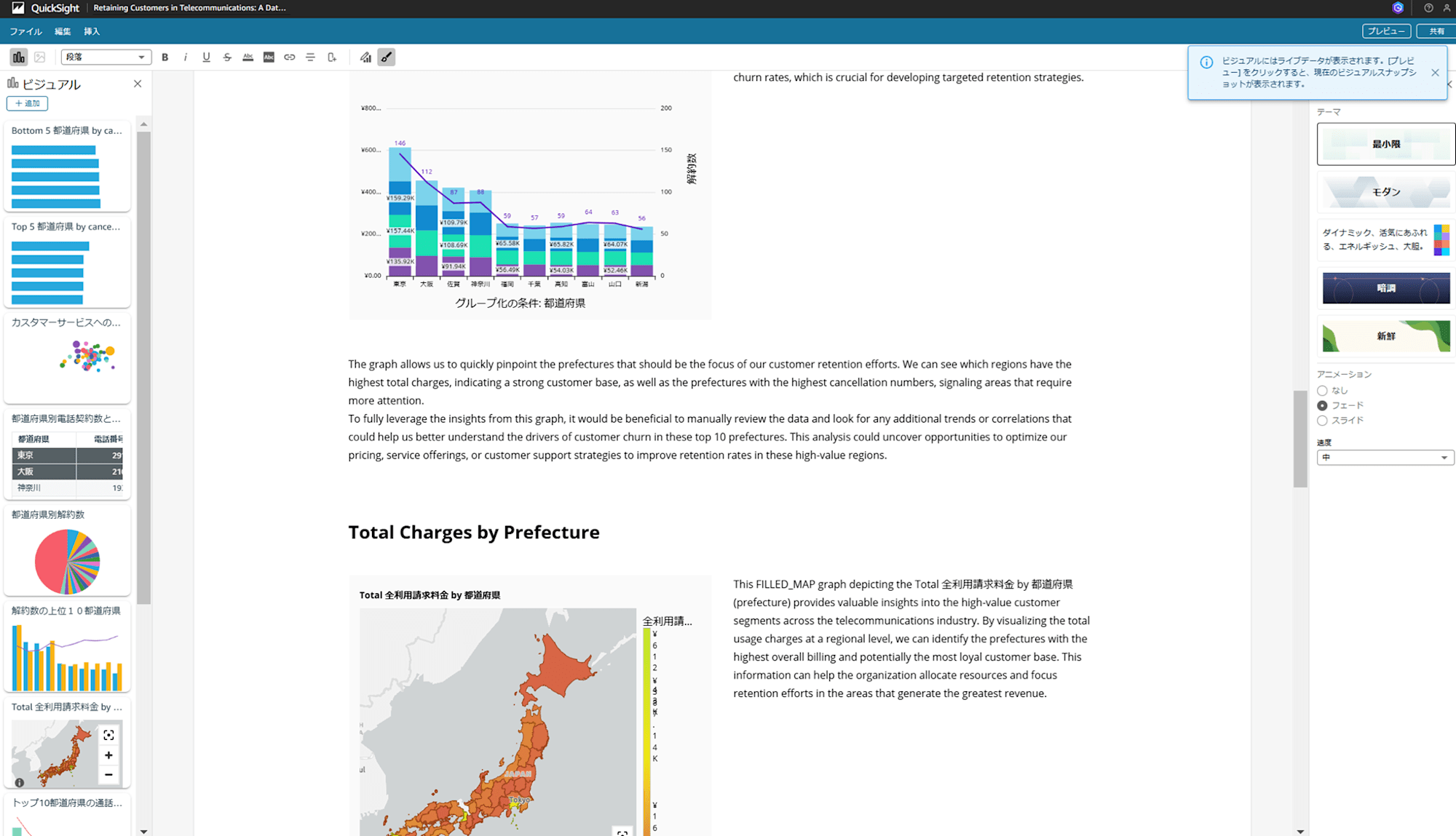Insert a hyperlink via link icon
The height and width of the screenshot is (836, 1456).
290,57
